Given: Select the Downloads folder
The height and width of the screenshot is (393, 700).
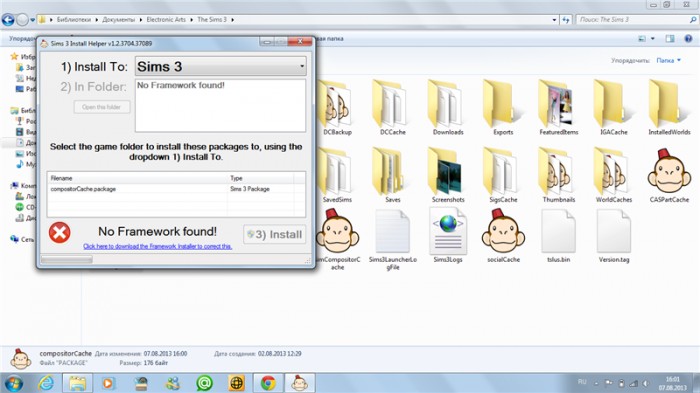Looking at the screenshot, I should [448, 108].
